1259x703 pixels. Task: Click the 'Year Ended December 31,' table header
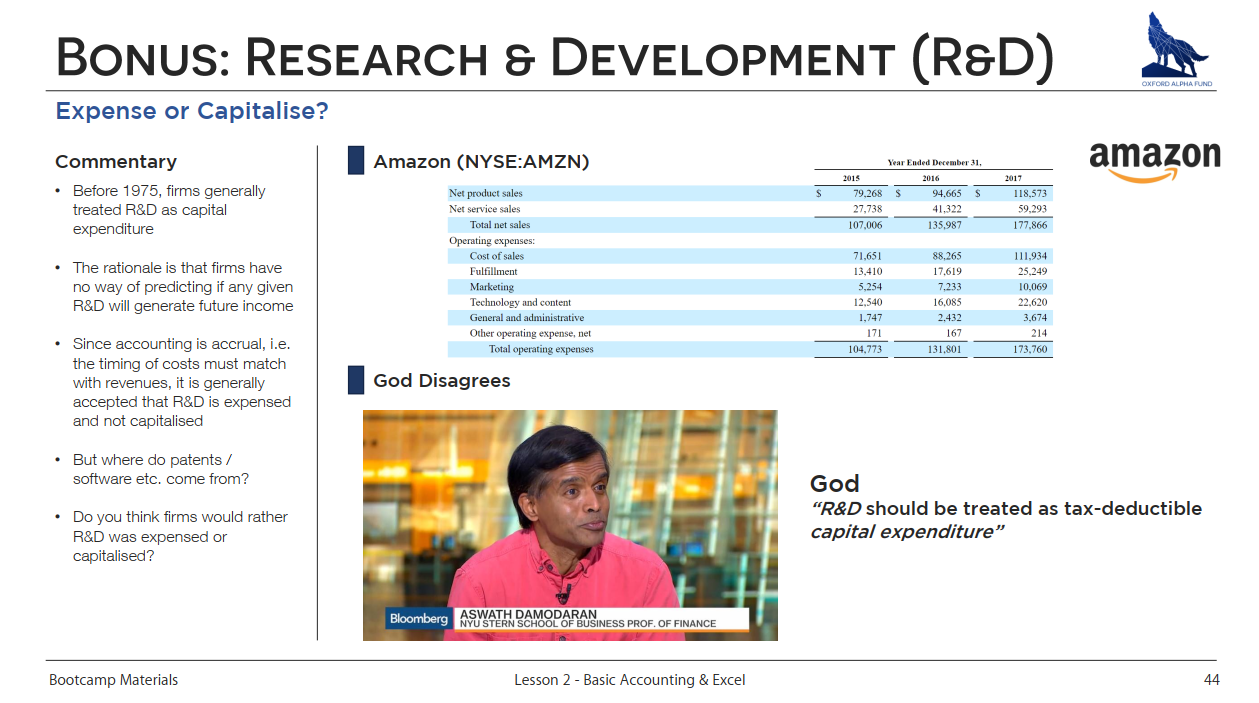pos(934,162)
